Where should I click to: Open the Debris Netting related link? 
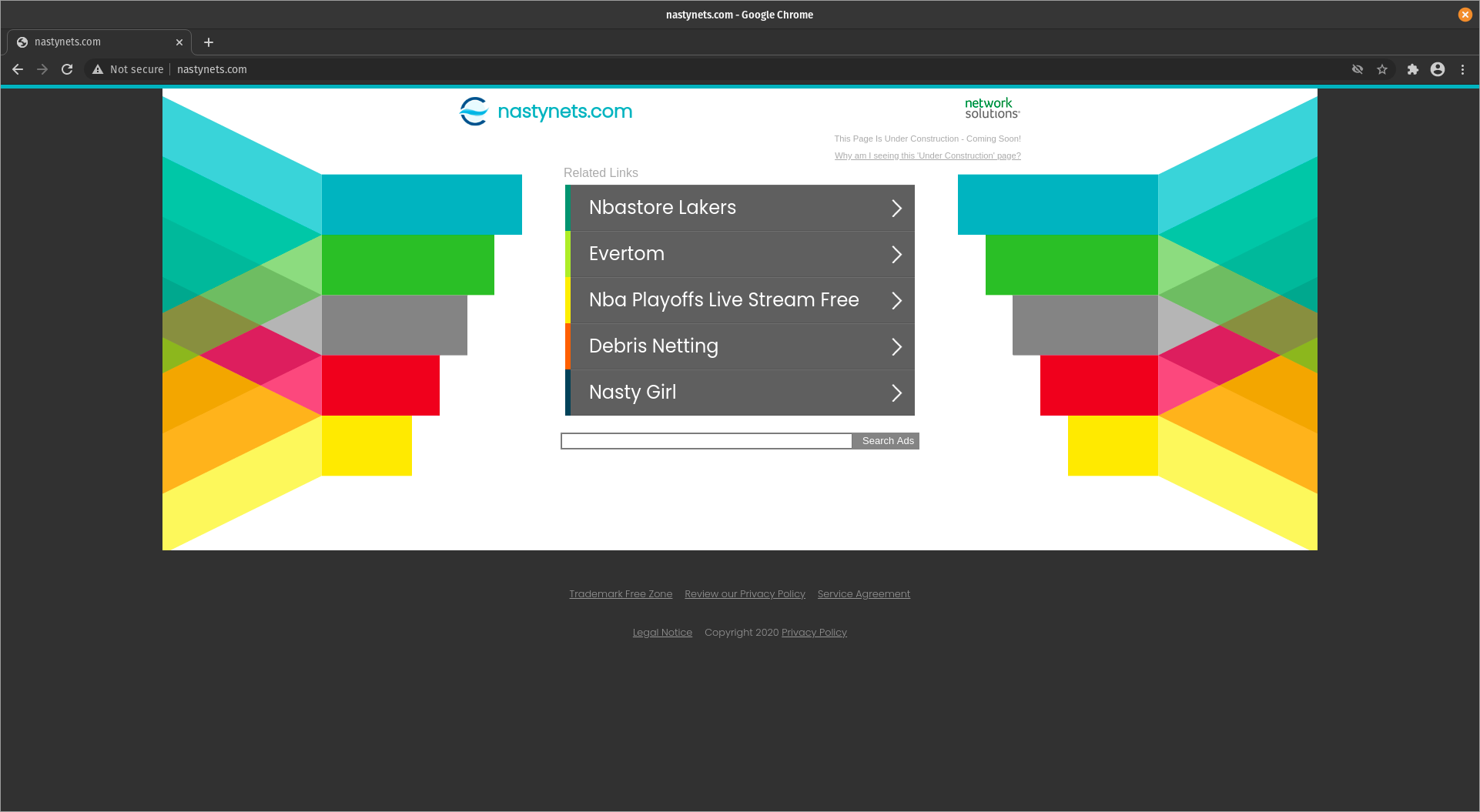tap(740, 346)
